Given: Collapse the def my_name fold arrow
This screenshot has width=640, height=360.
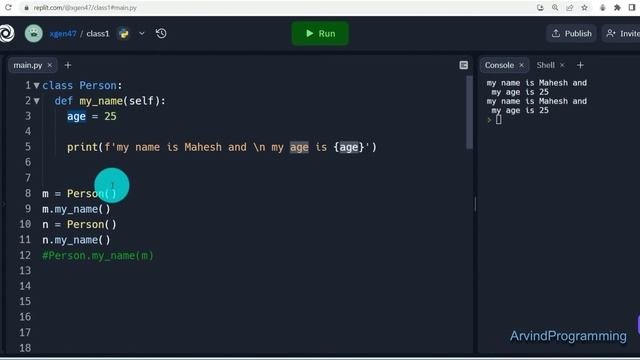Looking at the screenshot, I should pyautogui.click(x=37, y=101).
